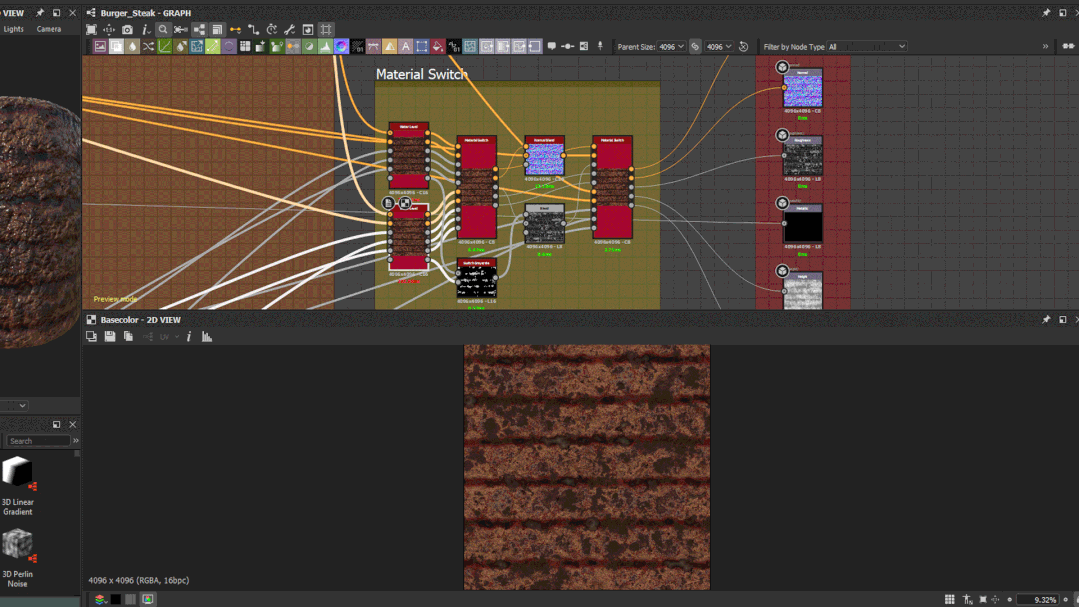Viewport: 1079px width, 607px height.
Task: Open the Filter by Node Type dropdown
Action: [x=866, y=47]
